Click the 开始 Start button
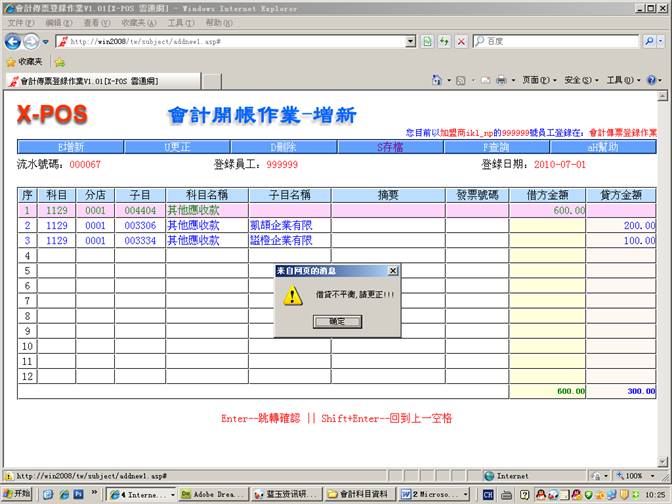The image size is (672, 504). (x=17, y=494)
